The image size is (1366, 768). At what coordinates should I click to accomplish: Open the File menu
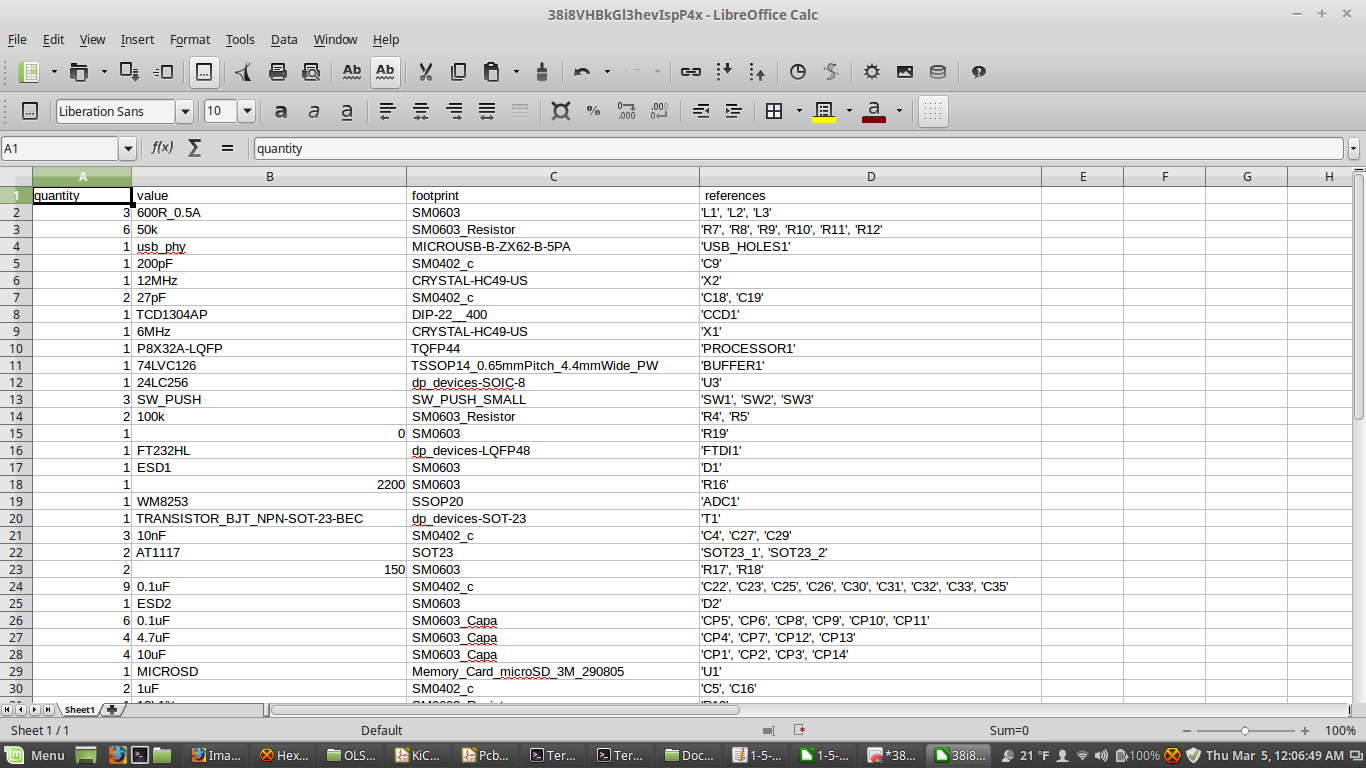pyautogui.click(x=17, y=40)
